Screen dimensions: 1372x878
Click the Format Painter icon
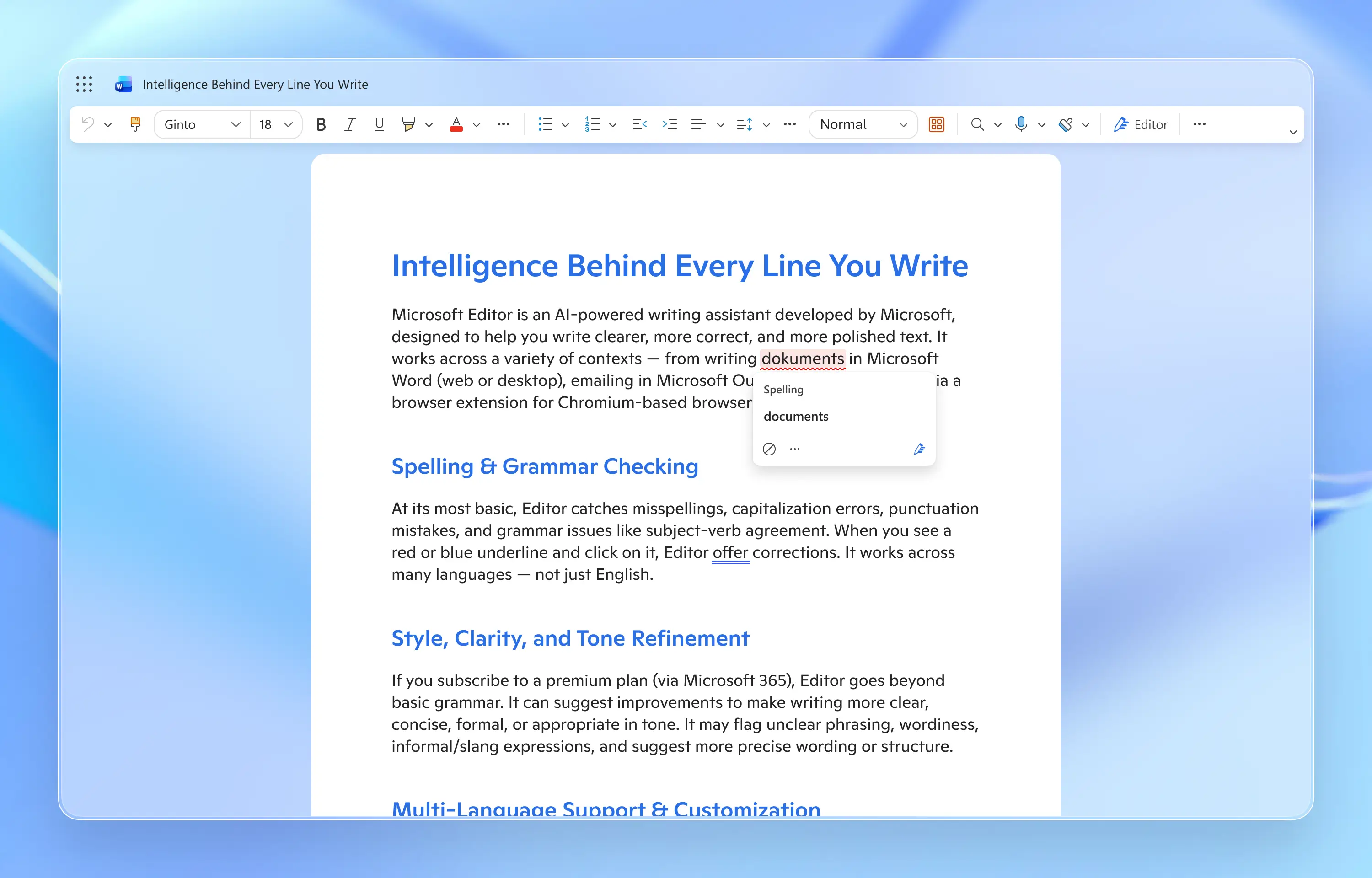tap(135, 124)
